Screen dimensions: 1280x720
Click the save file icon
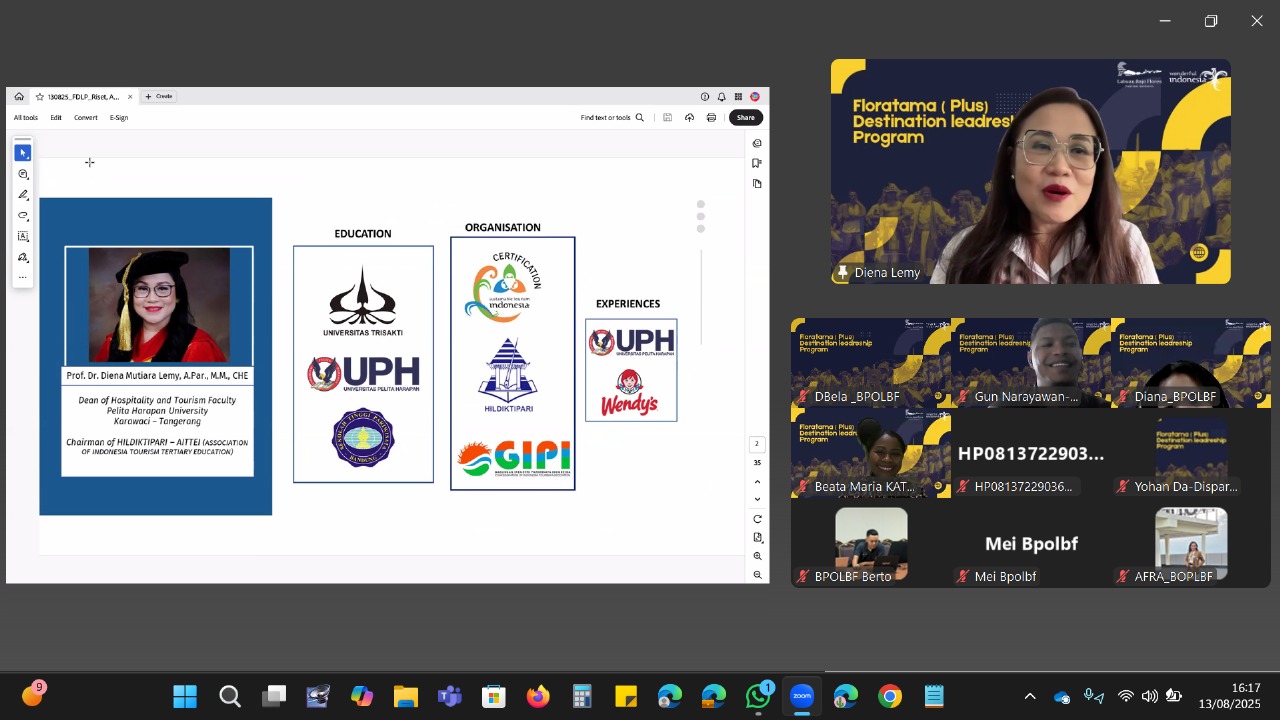click(668, 118)
